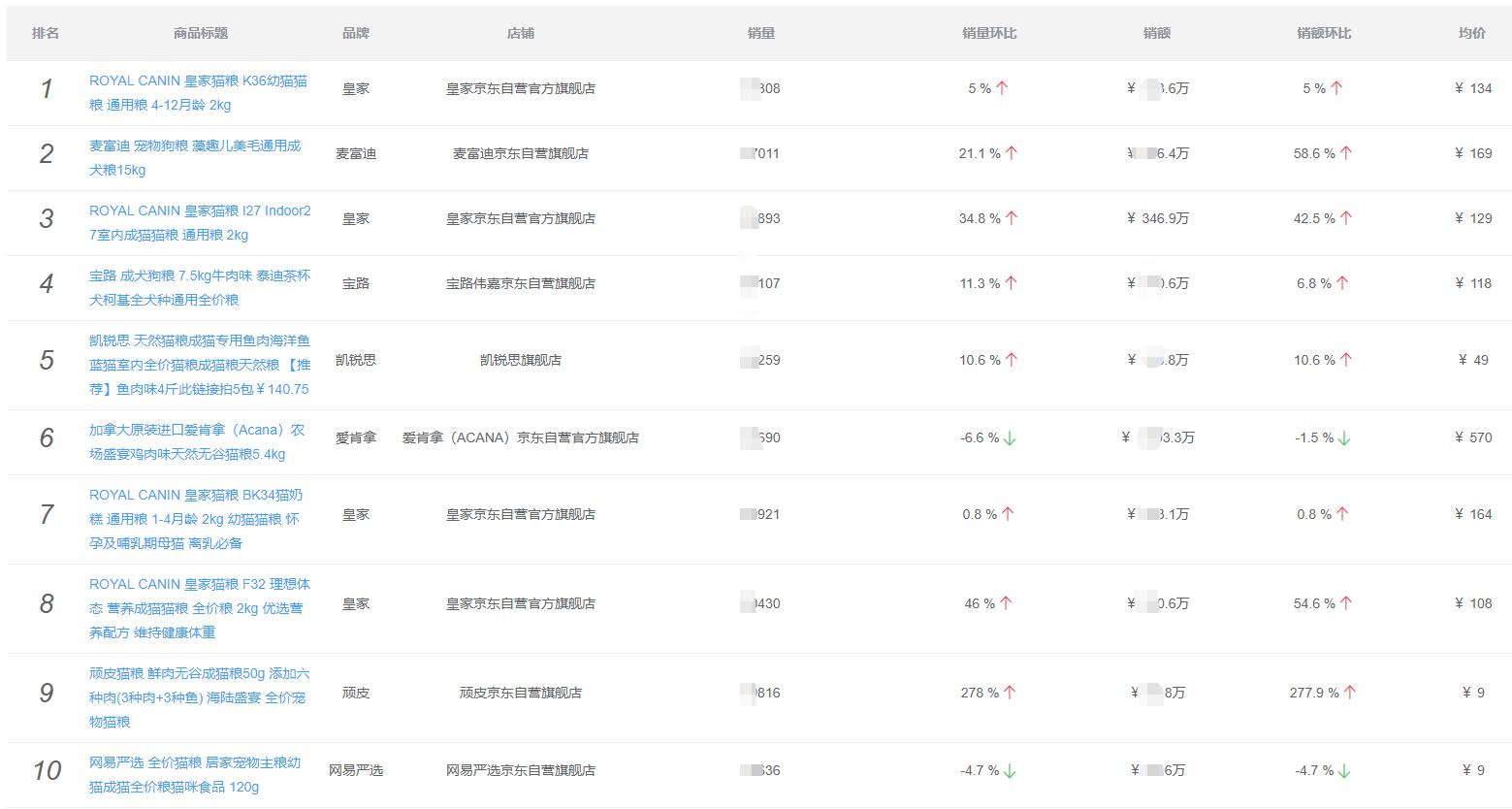The width and height of the screenshot is (1512, 809).
Task: Select the 顽皮 brand cell
Action: [356, 693]
